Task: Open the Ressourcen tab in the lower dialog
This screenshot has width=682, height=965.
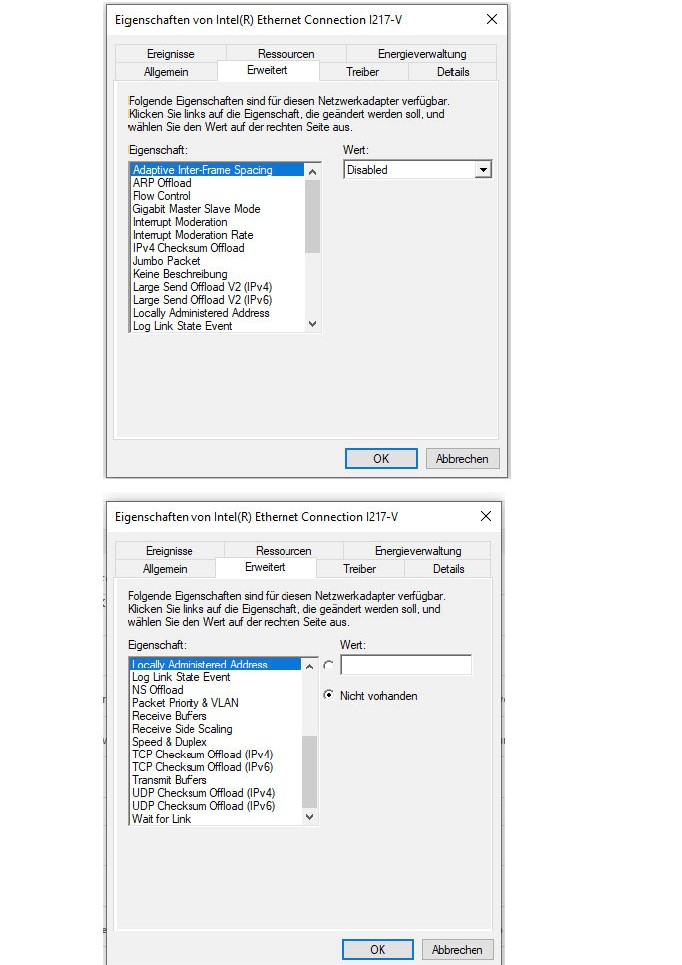Action: 283,551
